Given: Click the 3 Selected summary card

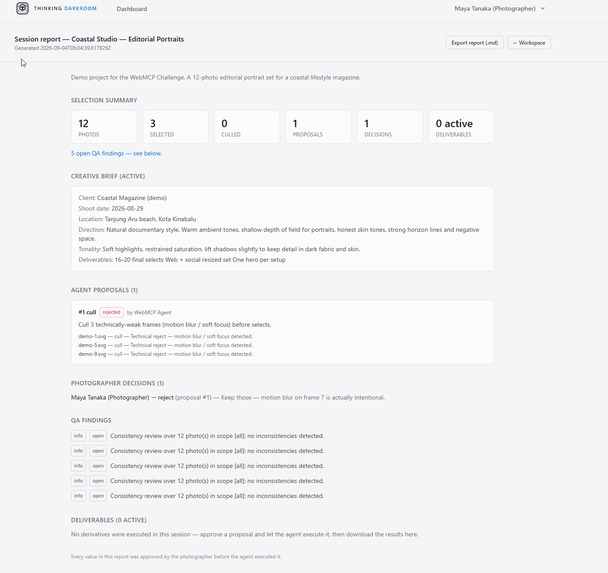Looking at the screenshot, I should coord(175,127).
